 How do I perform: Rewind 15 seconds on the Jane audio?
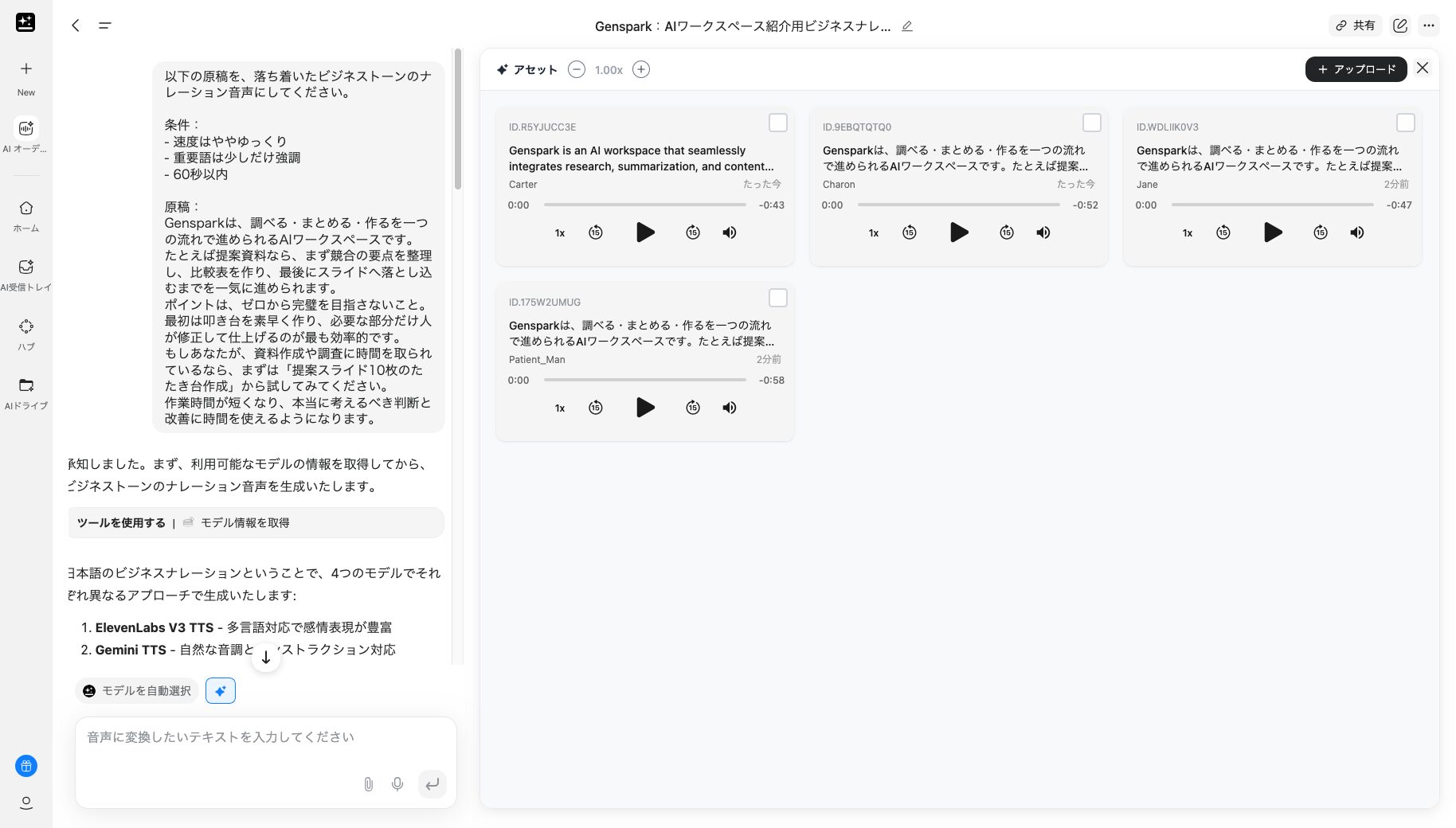1223,232
